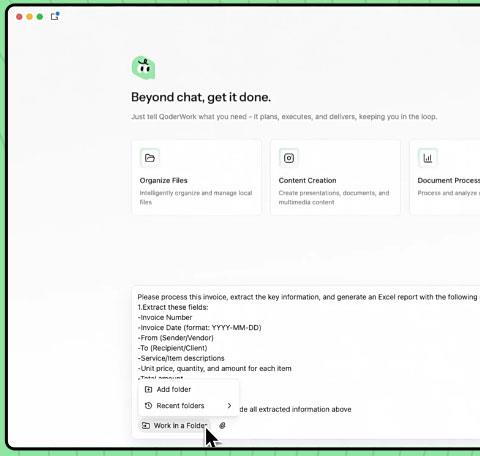Screen dimensions: 480x456
Task: Maximize the window with the green button
Action: 40,17
